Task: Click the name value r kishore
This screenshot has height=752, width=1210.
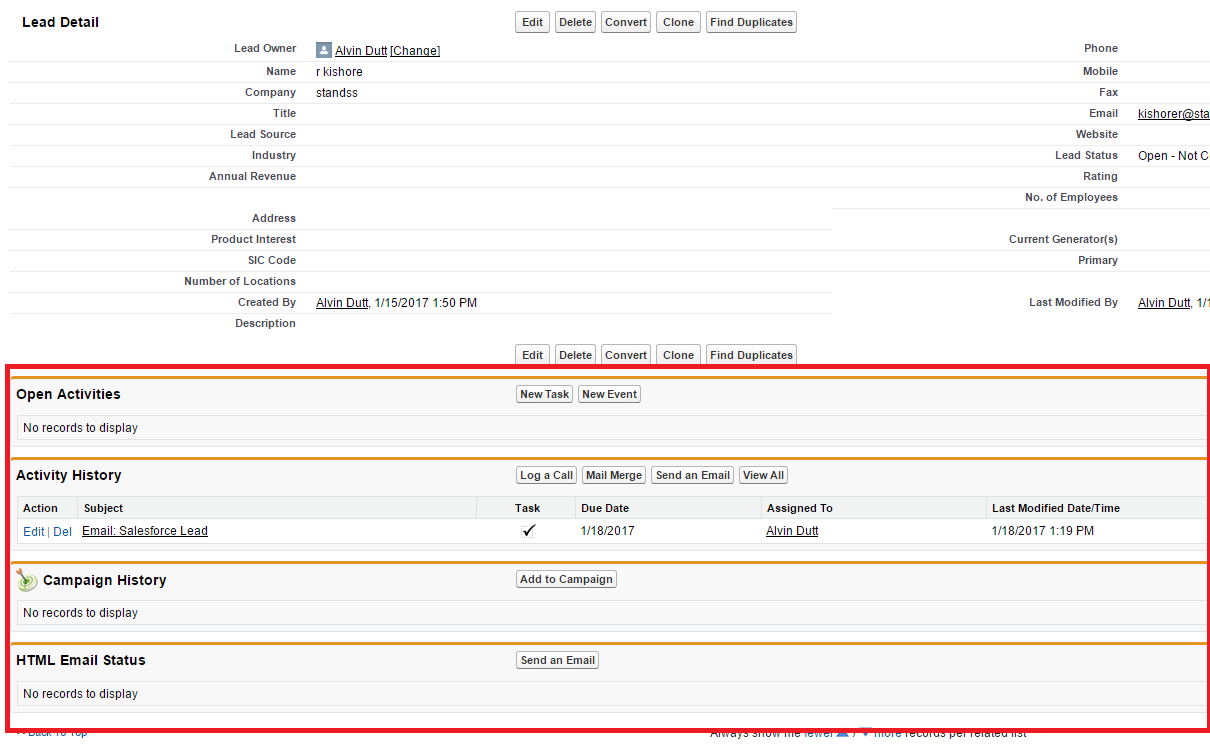Action: click(339, 72)
